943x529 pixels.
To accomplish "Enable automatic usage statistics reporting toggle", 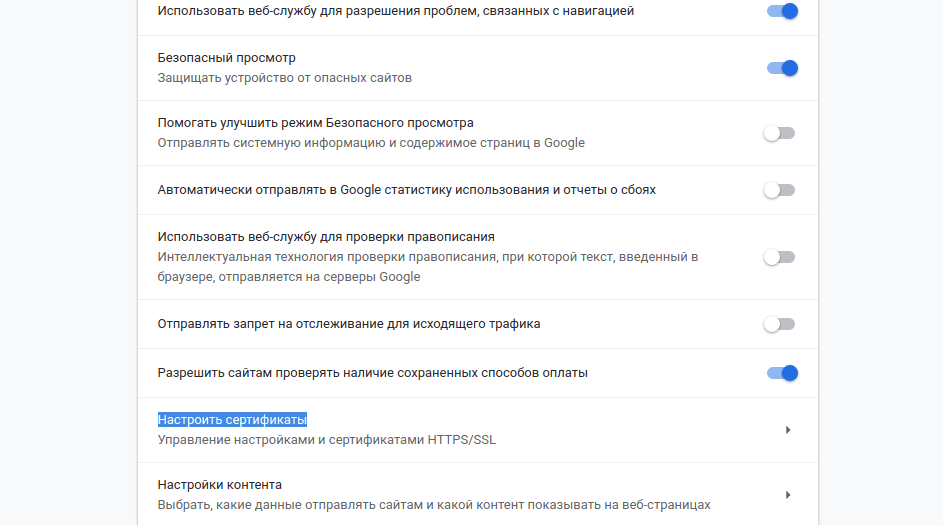I will [779, 190].
